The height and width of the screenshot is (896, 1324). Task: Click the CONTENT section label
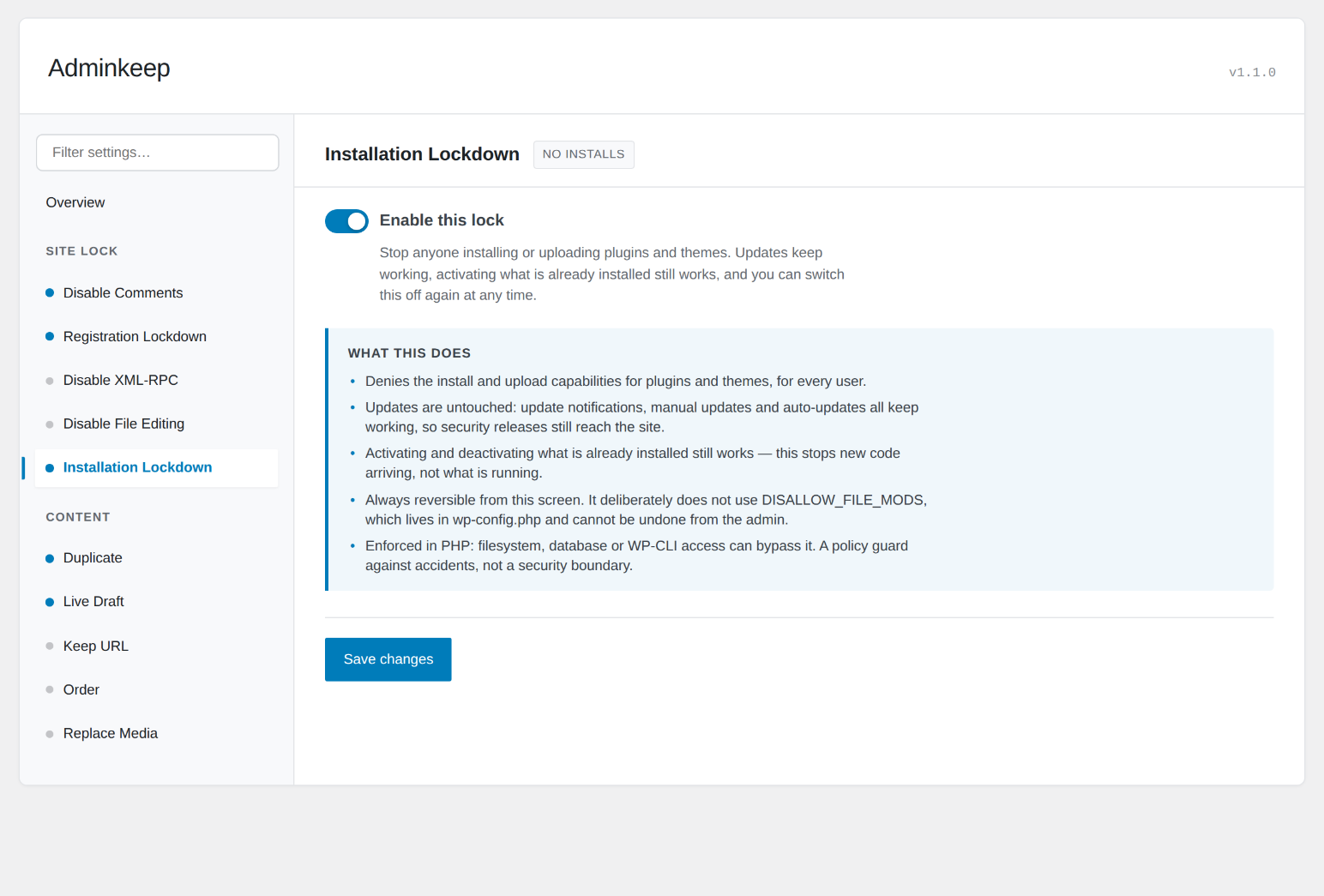78,517
